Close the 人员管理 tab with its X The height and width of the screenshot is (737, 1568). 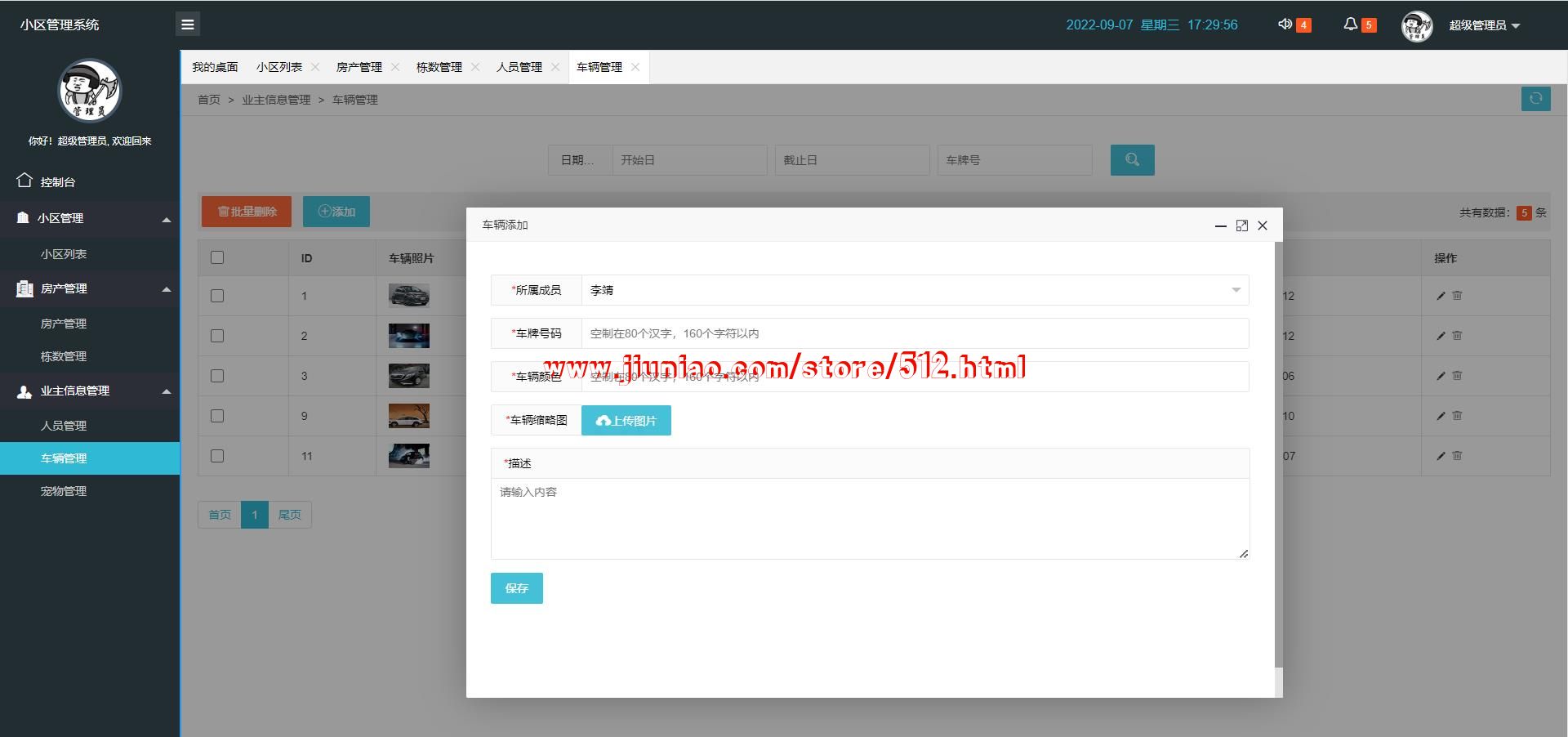(555, 67)
